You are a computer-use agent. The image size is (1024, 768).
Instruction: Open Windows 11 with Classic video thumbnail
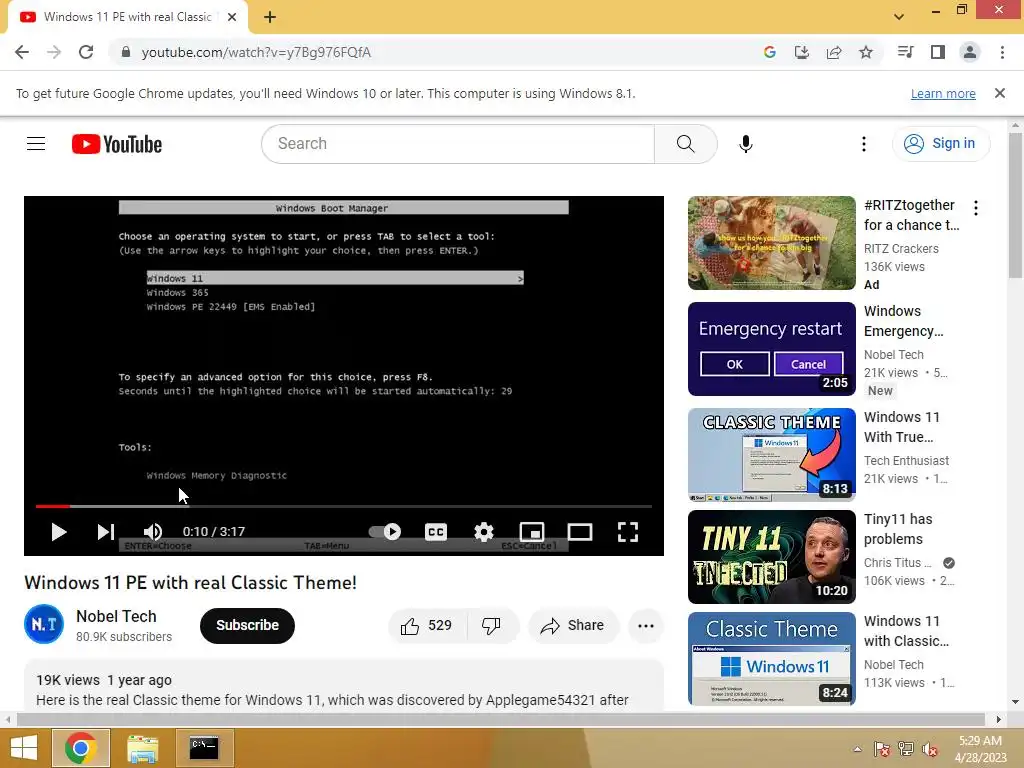point(771,659)
